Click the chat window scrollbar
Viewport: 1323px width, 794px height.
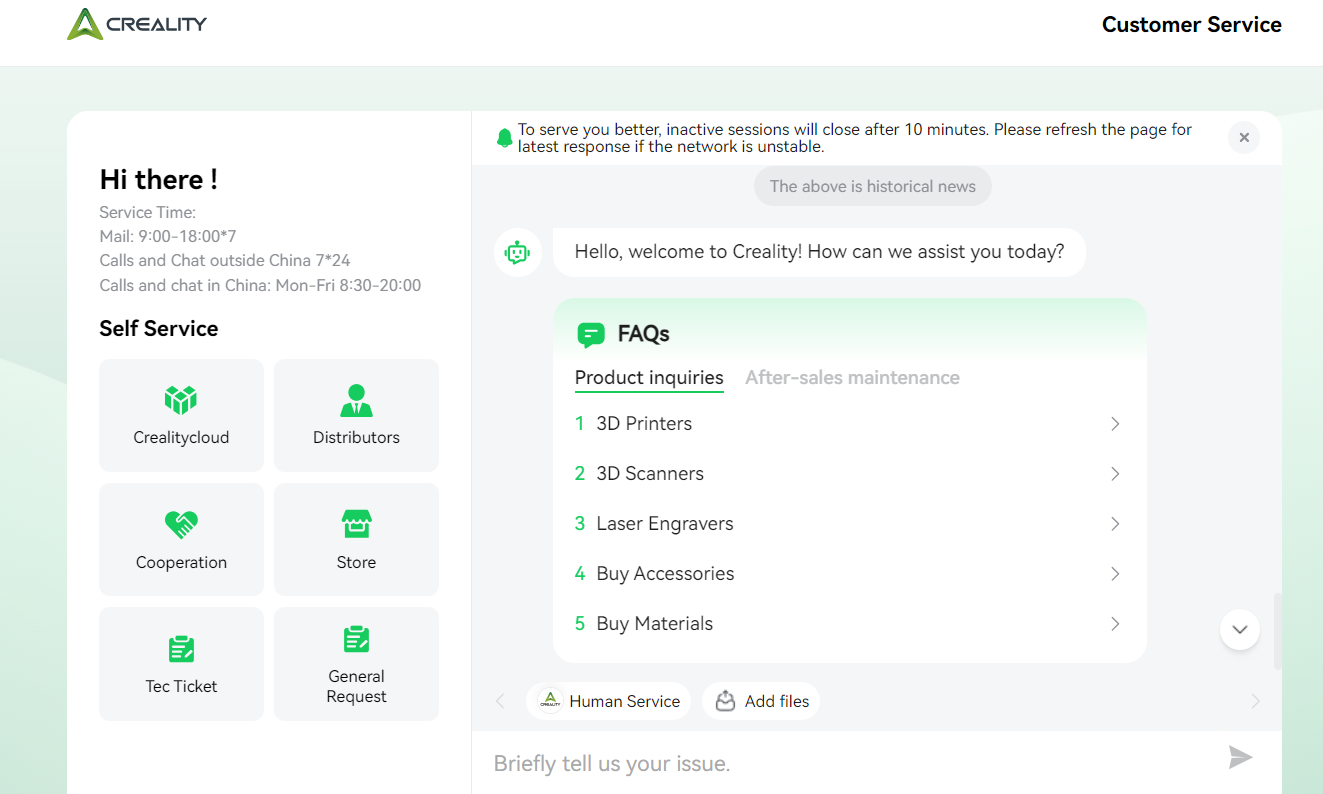pyautogui.click(x=1277, y=632)
